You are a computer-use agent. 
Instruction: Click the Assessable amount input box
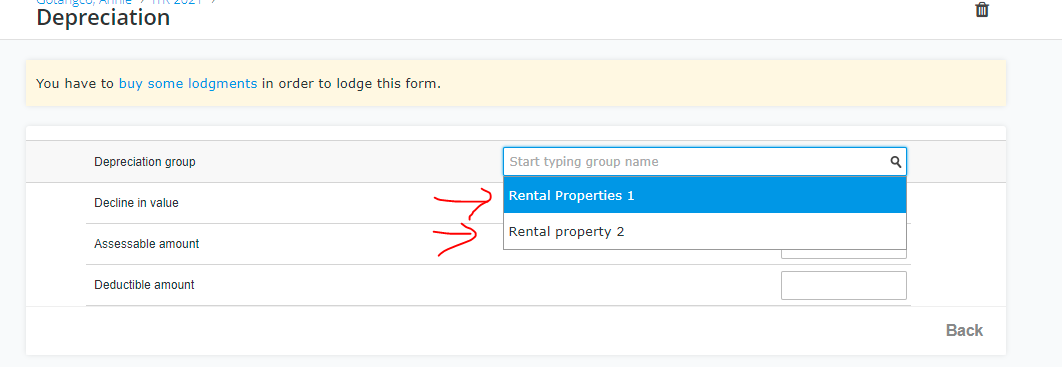(x=843, y=254)
